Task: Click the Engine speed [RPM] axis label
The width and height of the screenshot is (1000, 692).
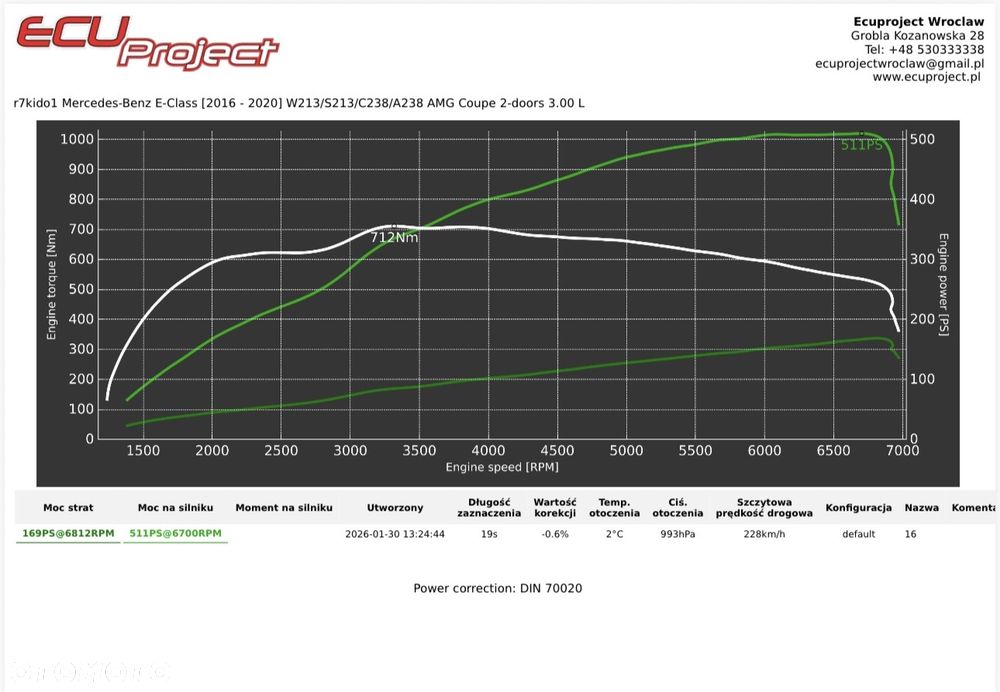Action: (x=502, y=467)
